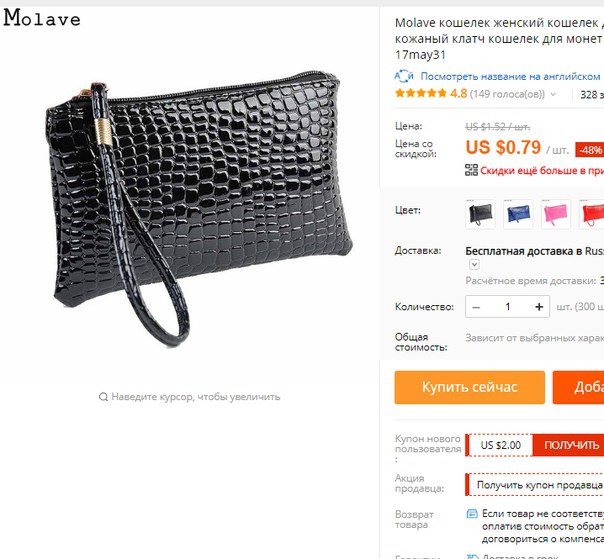Click Получить купон продавца
Image resolution: width=604 pixels, height=559 pixels.
tap(539, 485)
